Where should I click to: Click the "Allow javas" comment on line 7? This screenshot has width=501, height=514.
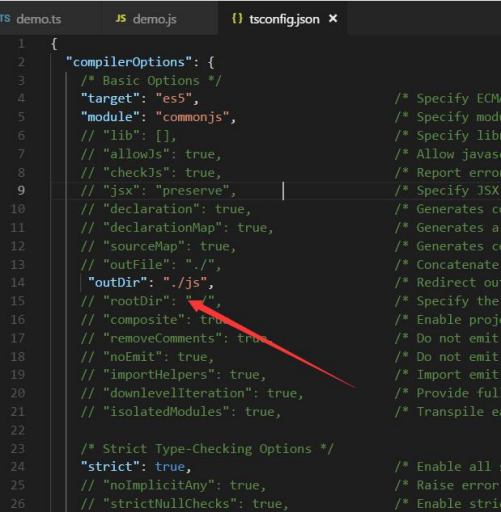[x=447, y=154]
